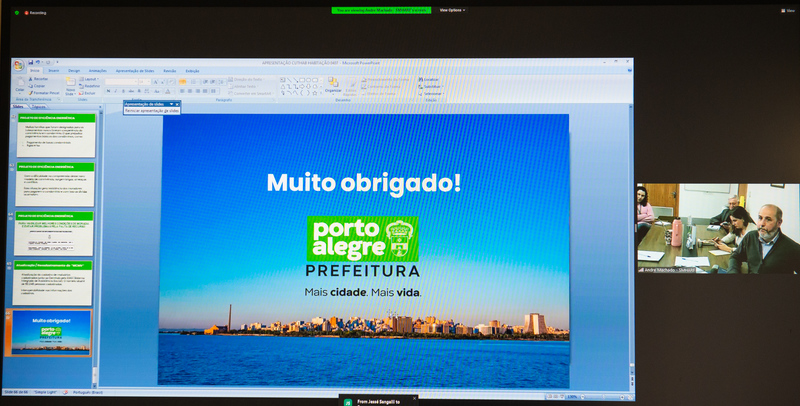Viewport: 800px width, 406px height.
Task: Toggle bold (N) formatting
Action: 108,91
